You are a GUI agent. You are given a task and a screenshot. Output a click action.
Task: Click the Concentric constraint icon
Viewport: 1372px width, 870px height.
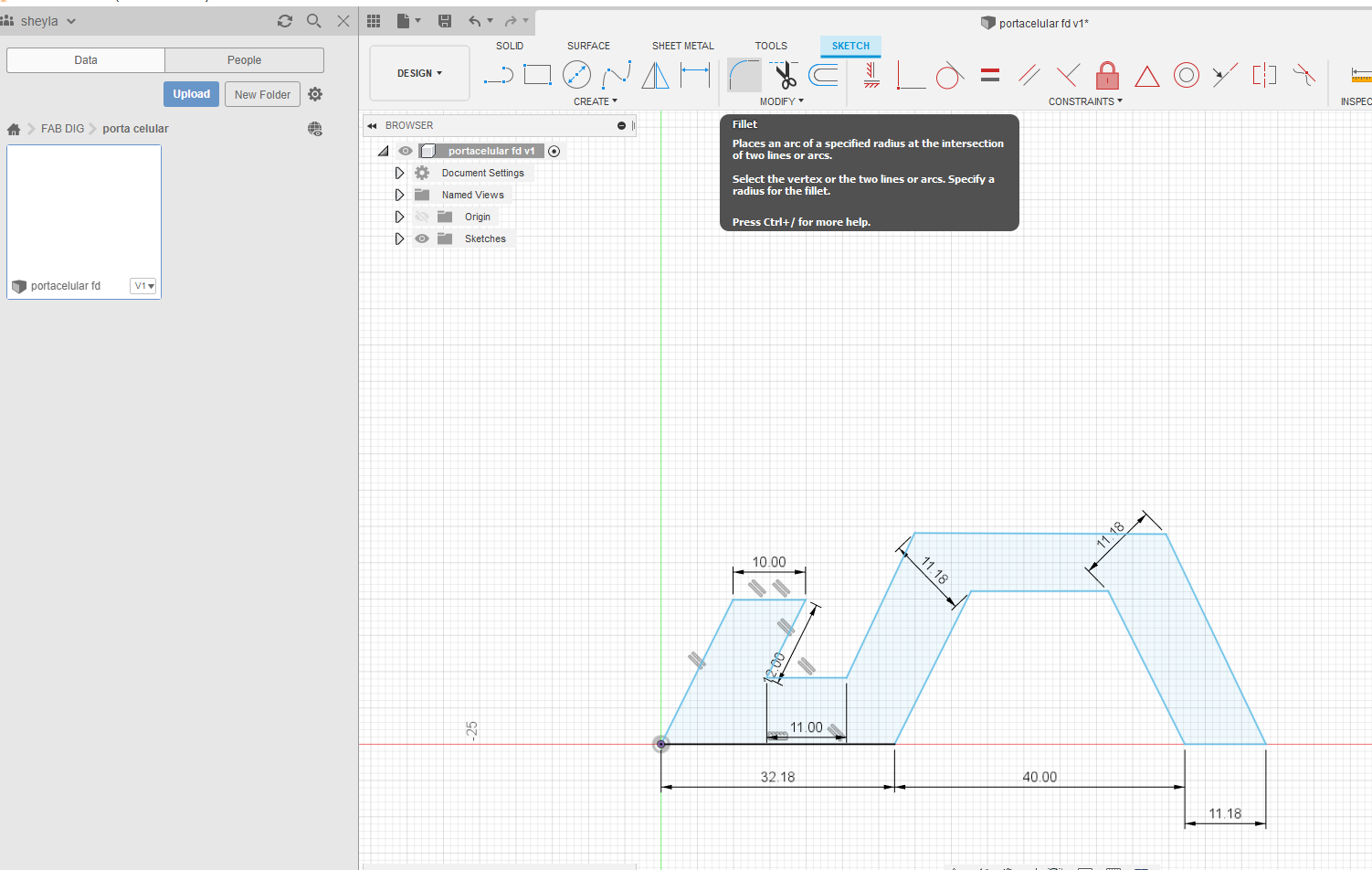[x=1187, y=75]
